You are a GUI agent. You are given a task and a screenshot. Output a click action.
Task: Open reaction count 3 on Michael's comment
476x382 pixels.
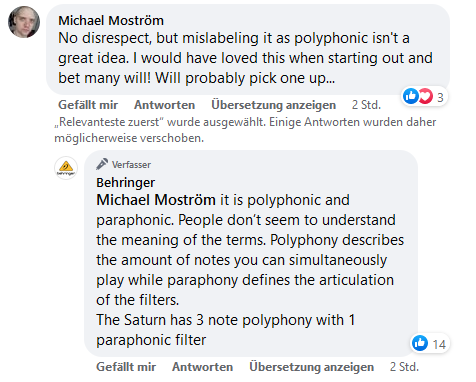point(440,97)
